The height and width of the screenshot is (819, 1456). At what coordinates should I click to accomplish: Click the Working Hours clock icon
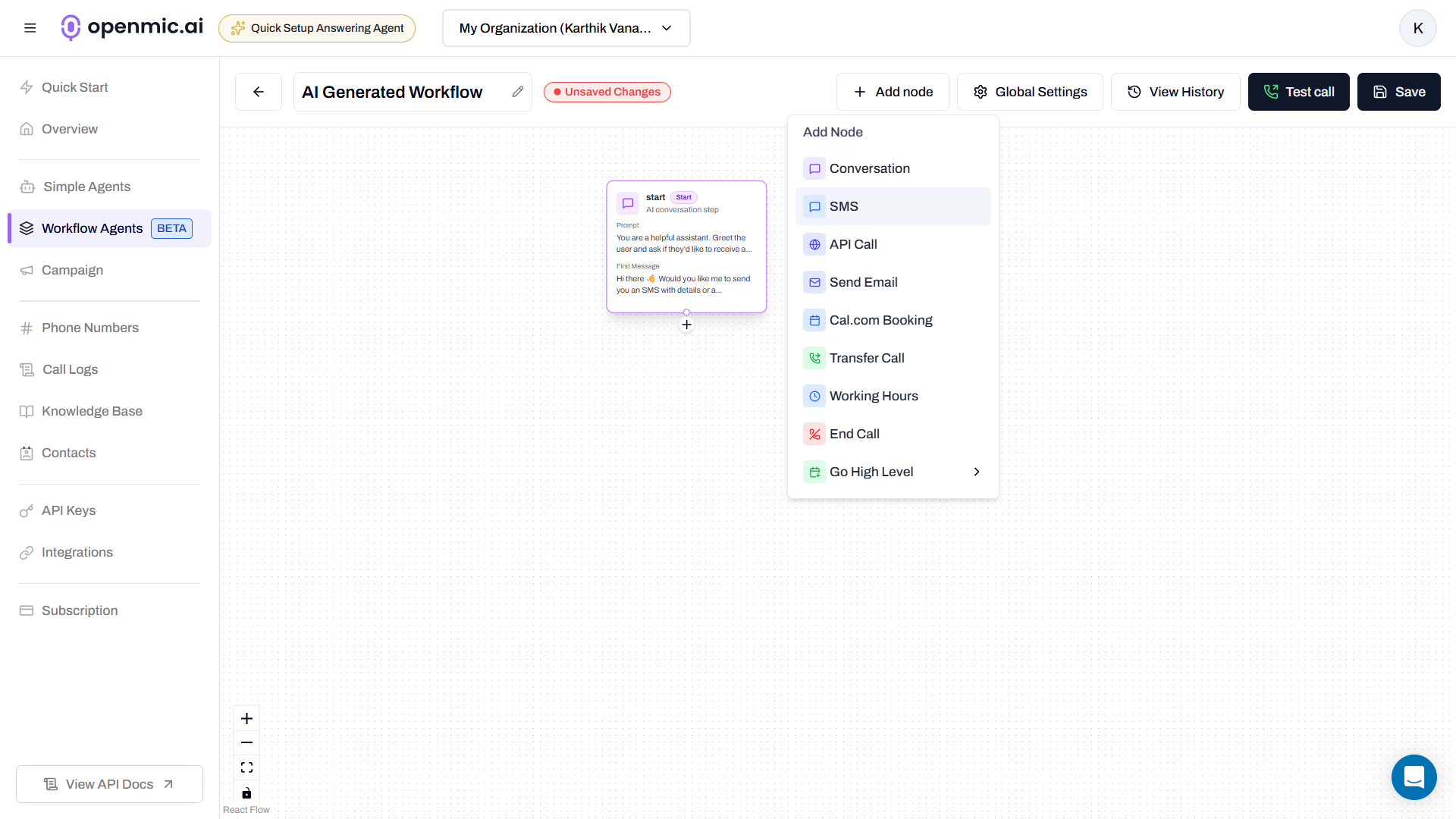814,396
